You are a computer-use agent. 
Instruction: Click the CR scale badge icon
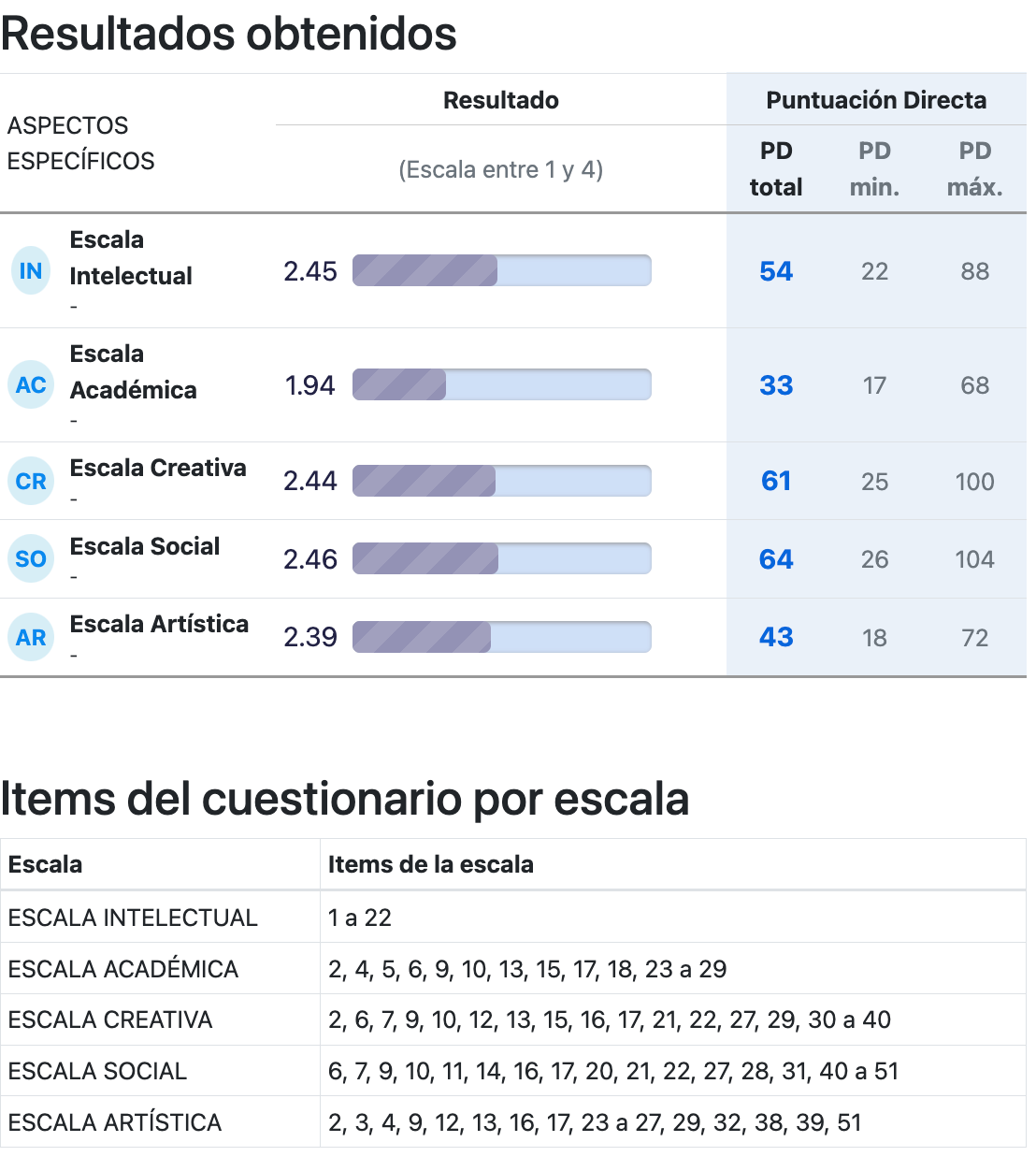pos(31,482)
